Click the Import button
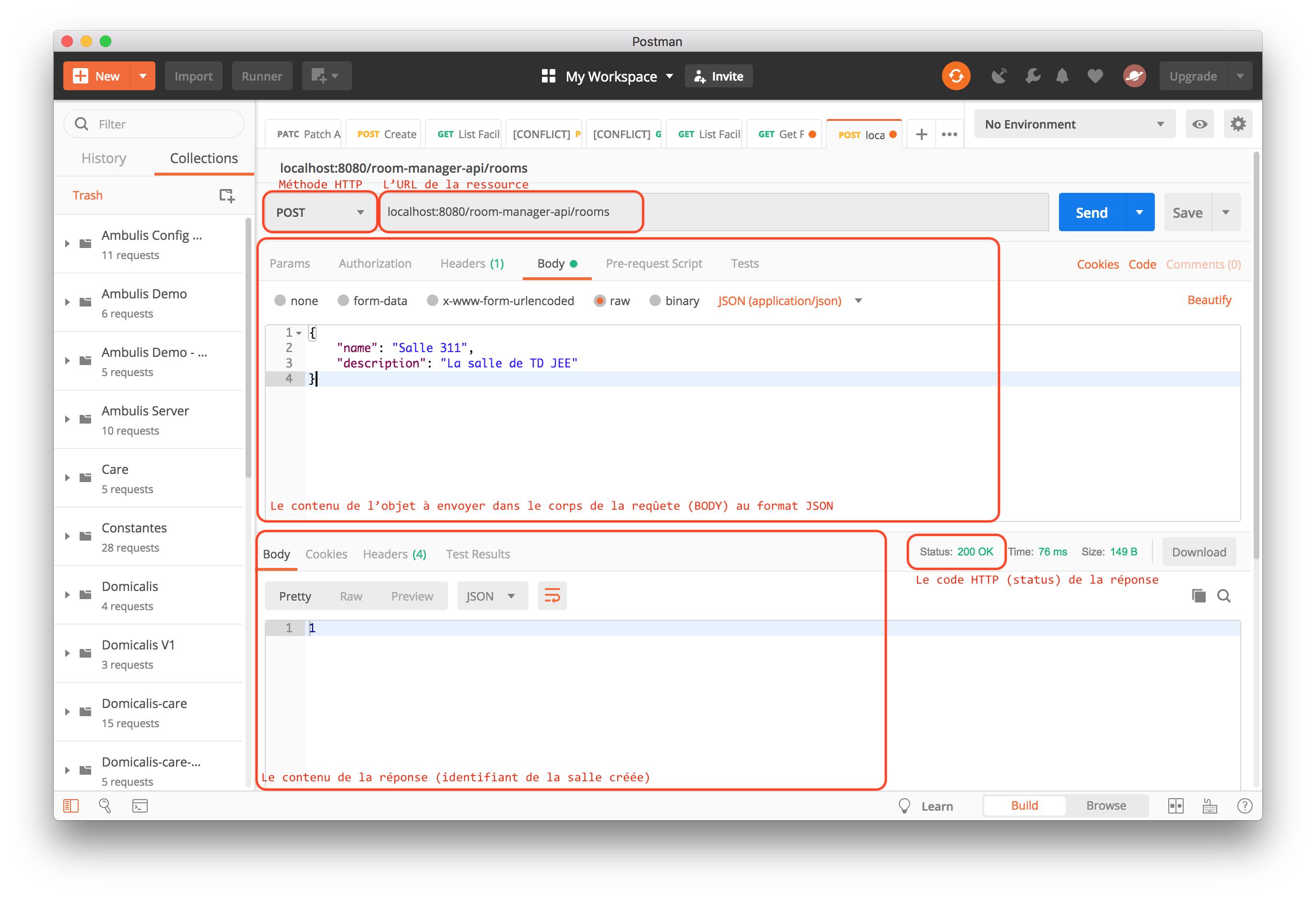Image resolution: width=1316 pixels, height=897 pixels. 193,76
